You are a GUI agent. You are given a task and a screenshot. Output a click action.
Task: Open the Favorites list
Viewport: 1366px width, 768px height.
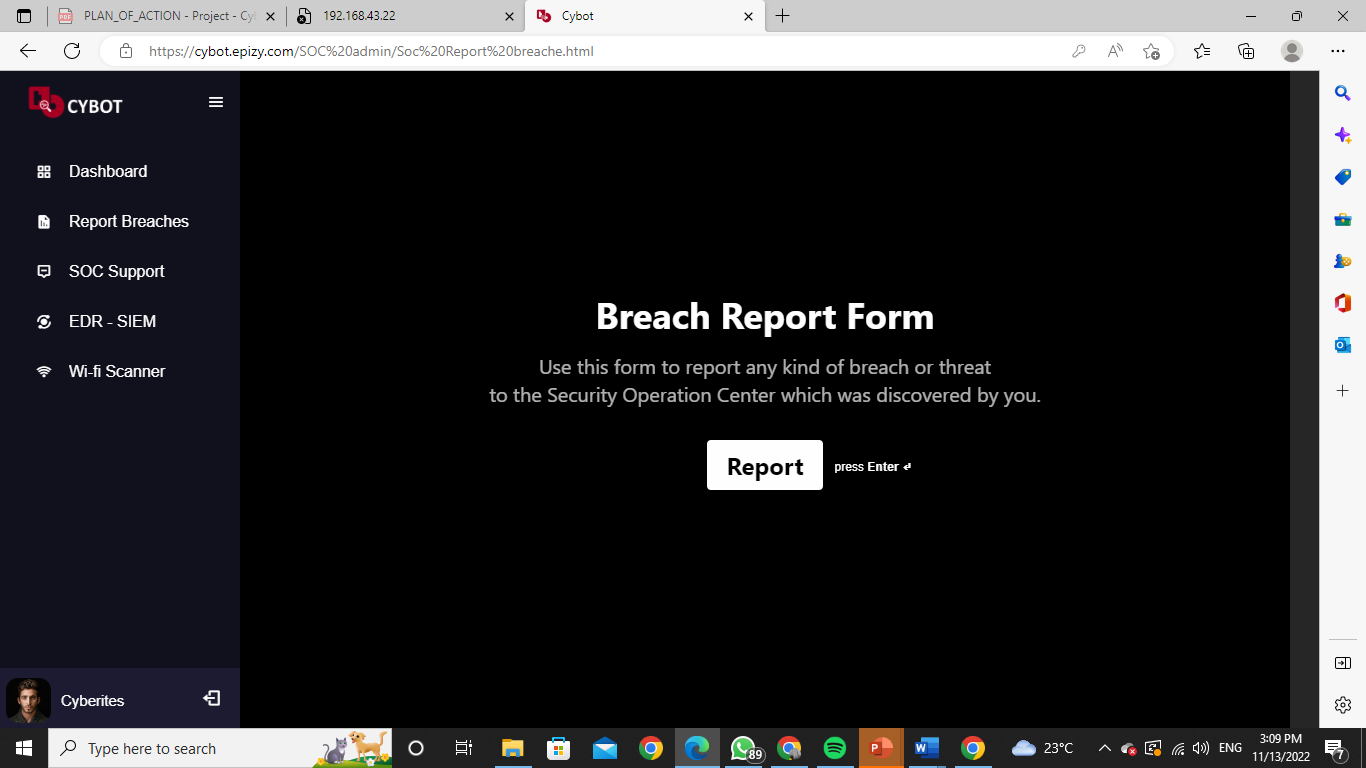pos(1202,51)
